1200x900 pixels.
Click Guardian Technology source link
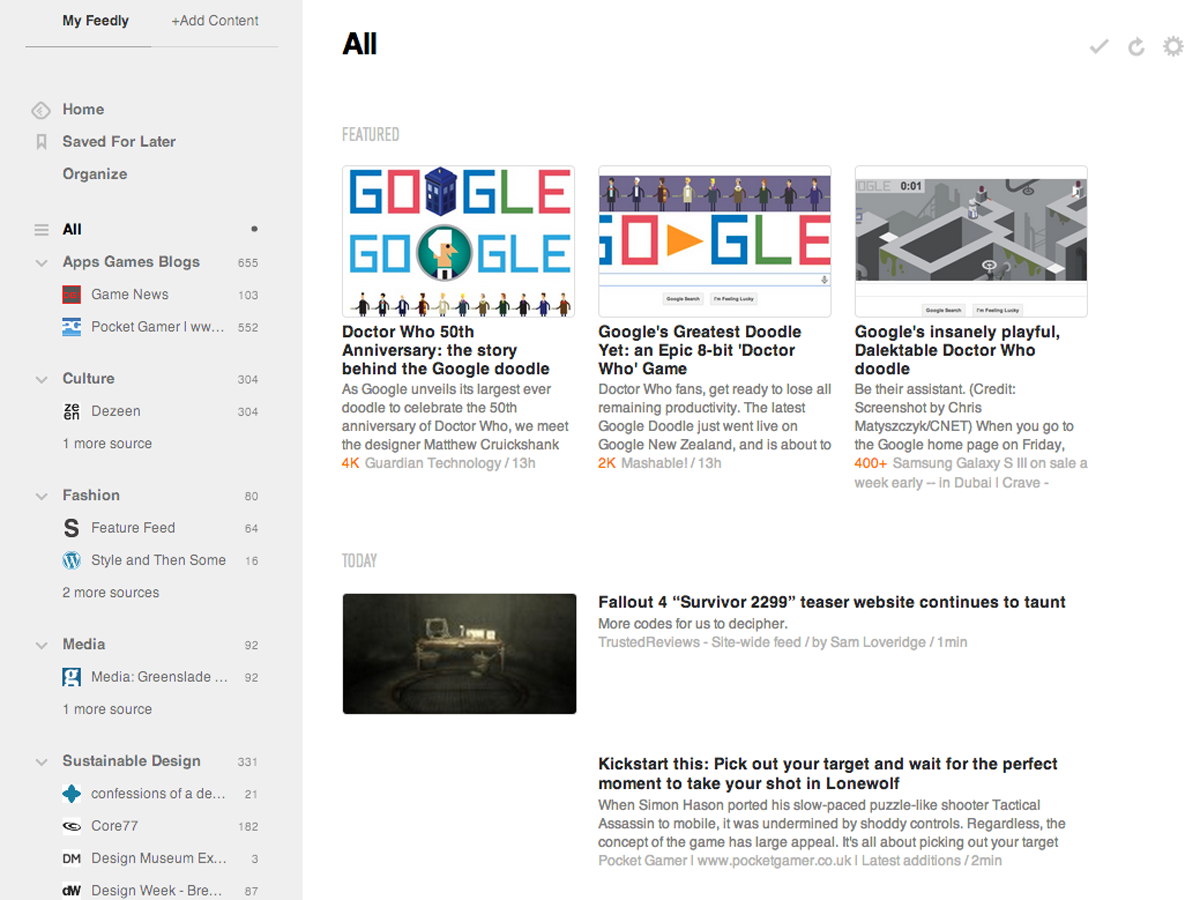[433, 463]
